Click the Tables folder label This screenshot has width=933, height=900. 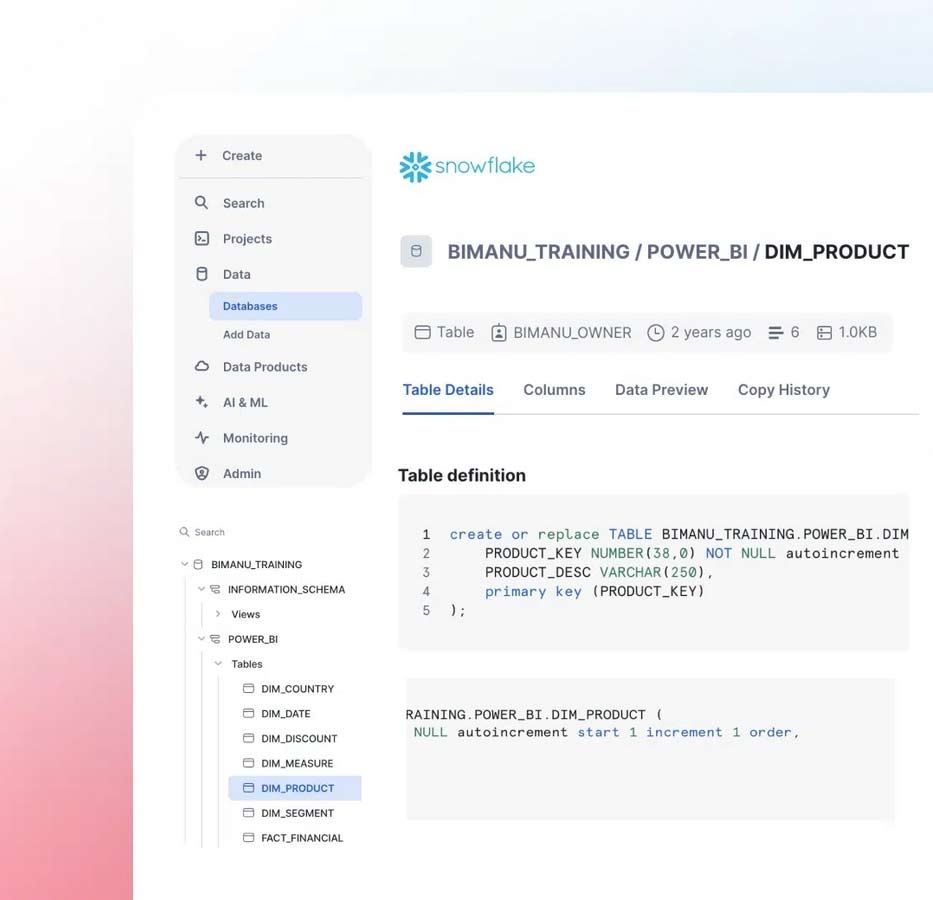[247, 664]
